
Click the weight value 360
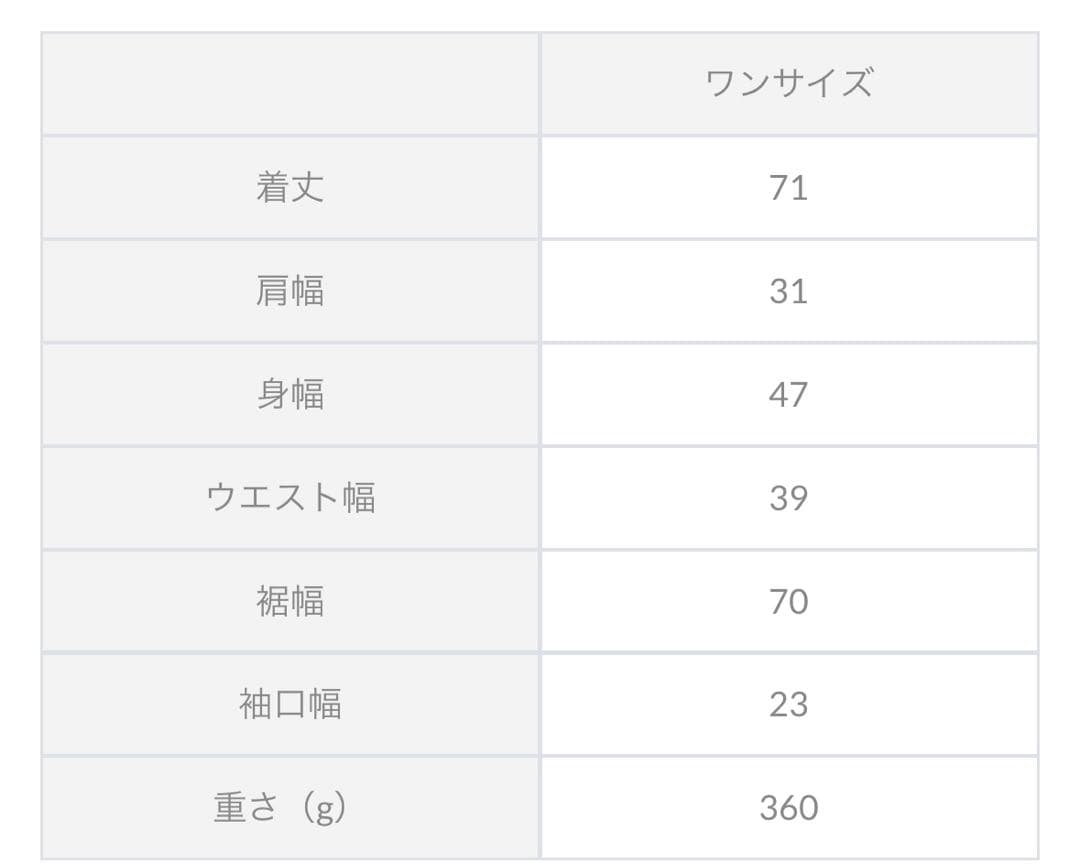(x=788, y=808)
